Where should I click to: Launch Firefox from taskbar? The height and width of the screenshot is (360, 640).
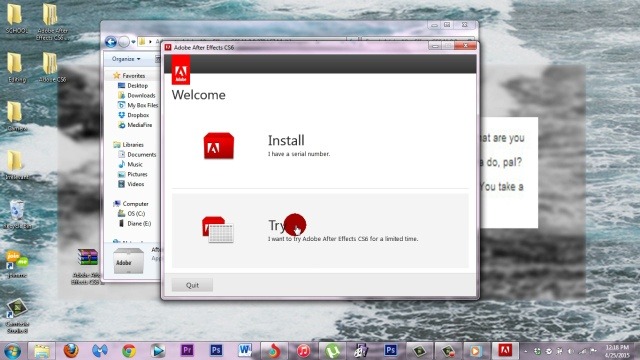pos(71,351)
